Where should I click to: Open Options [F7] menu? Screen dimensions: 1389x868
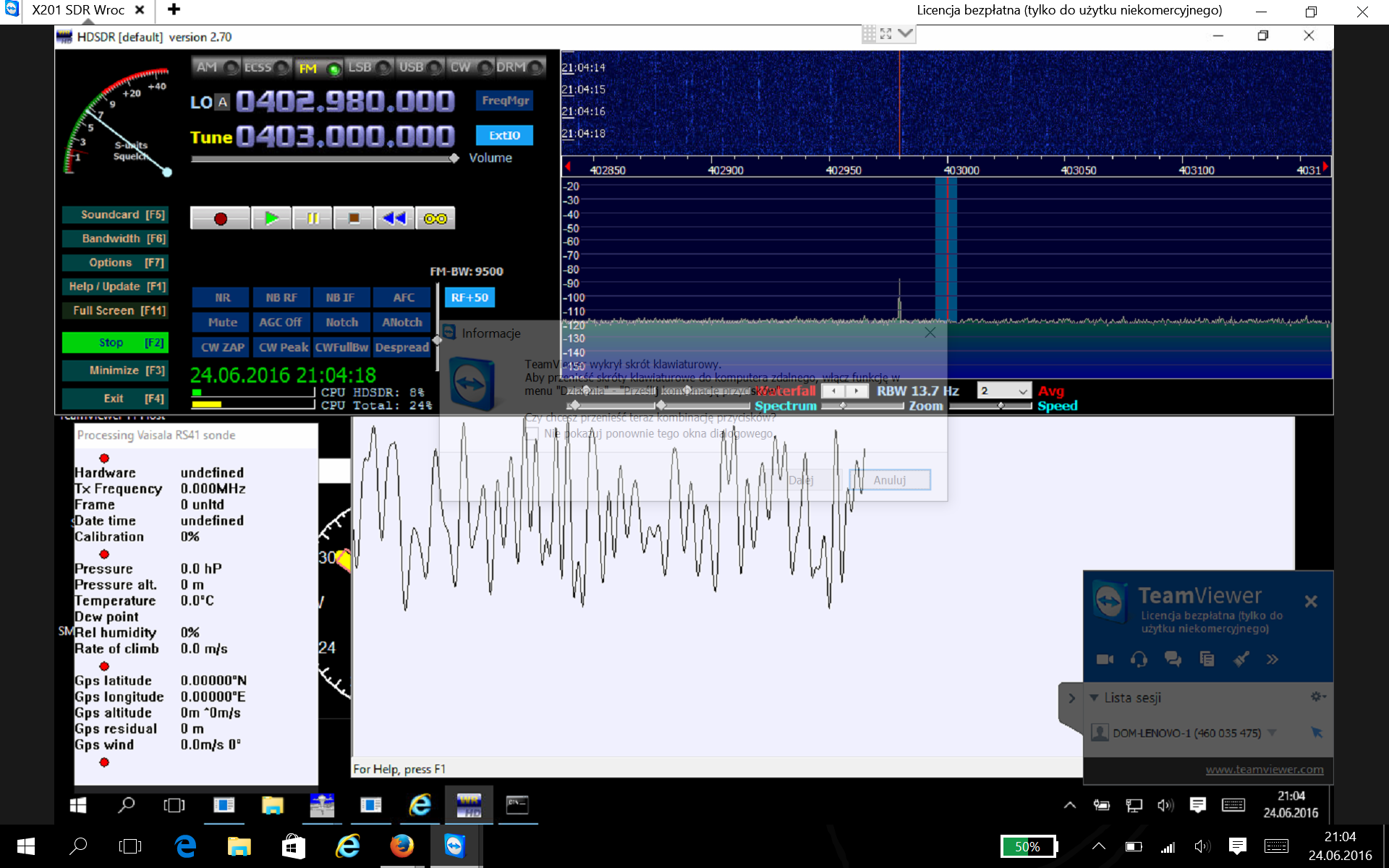116,263
